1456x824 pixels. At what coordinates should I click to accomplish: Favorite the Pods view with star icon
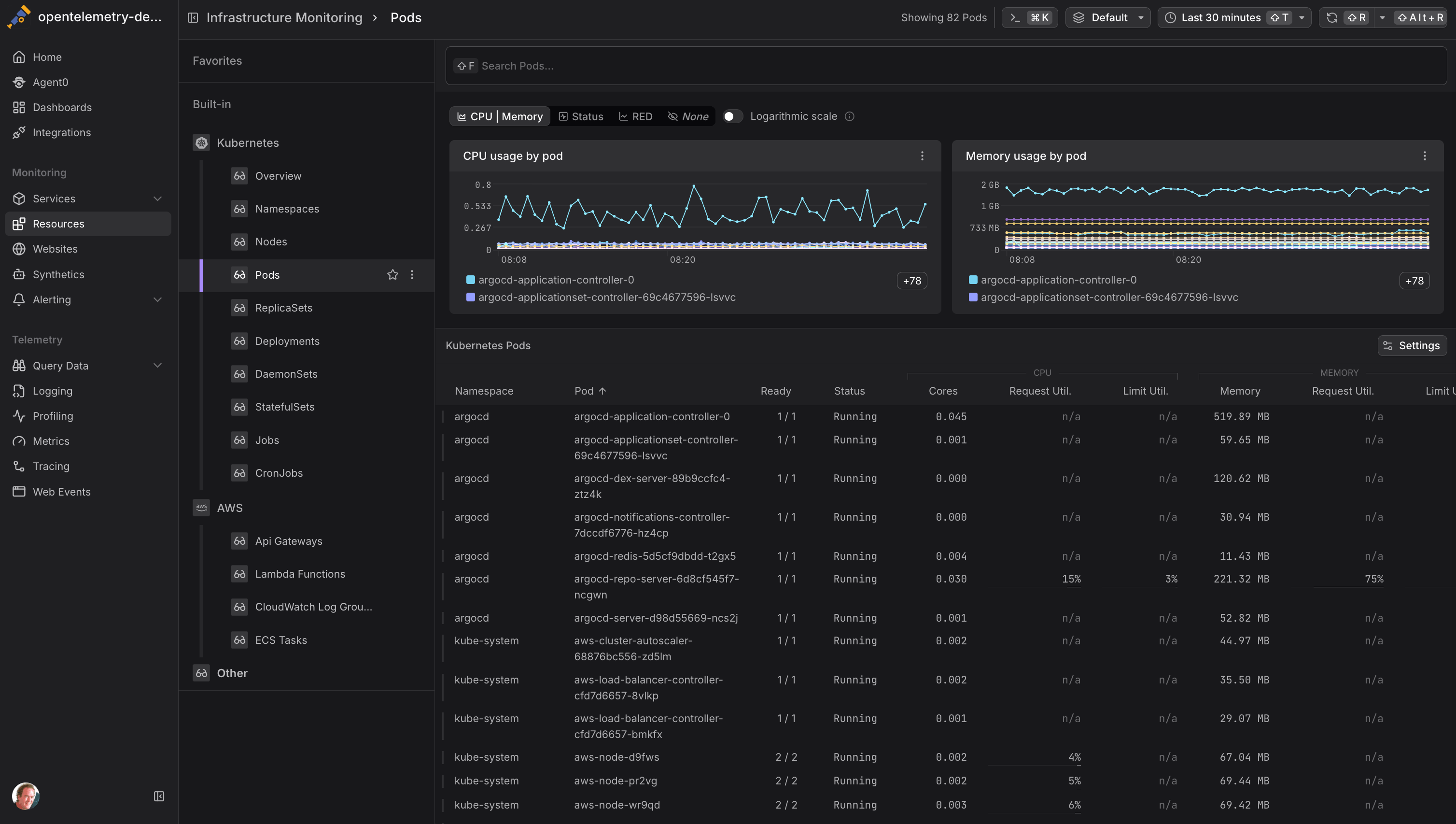tap(392, 275)
